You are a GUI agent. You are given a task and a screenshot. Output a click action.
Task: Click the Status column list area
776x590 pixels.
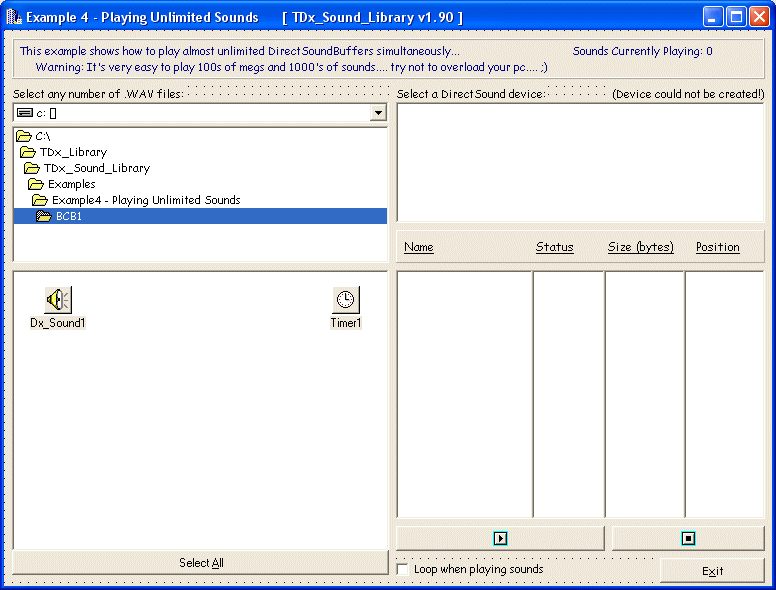tap(569, 394)
